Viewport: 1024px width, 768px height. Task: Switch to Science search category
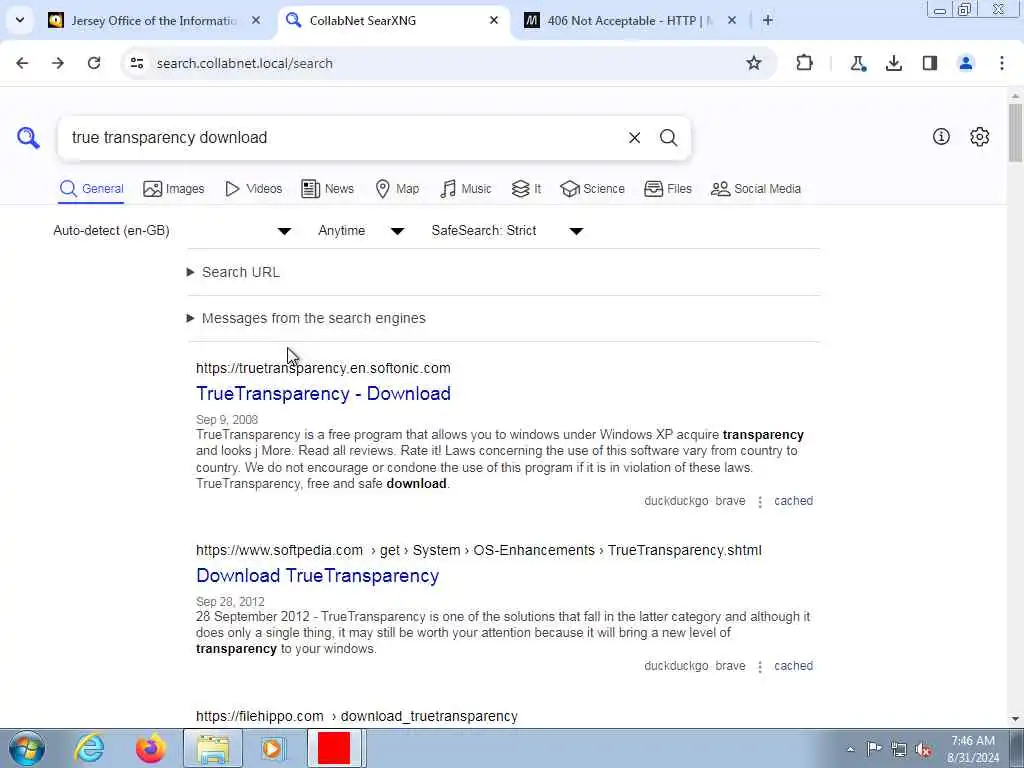[x=592, y=189]
